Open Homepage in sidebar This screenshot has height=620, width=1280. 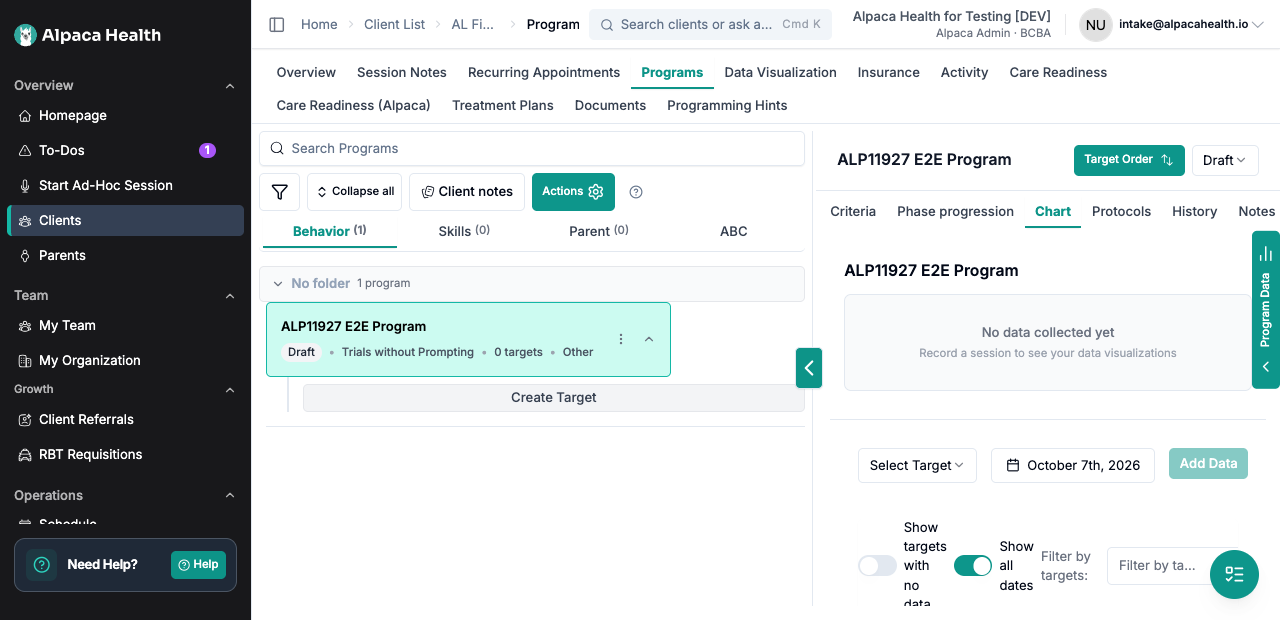[x=125, y=115]
